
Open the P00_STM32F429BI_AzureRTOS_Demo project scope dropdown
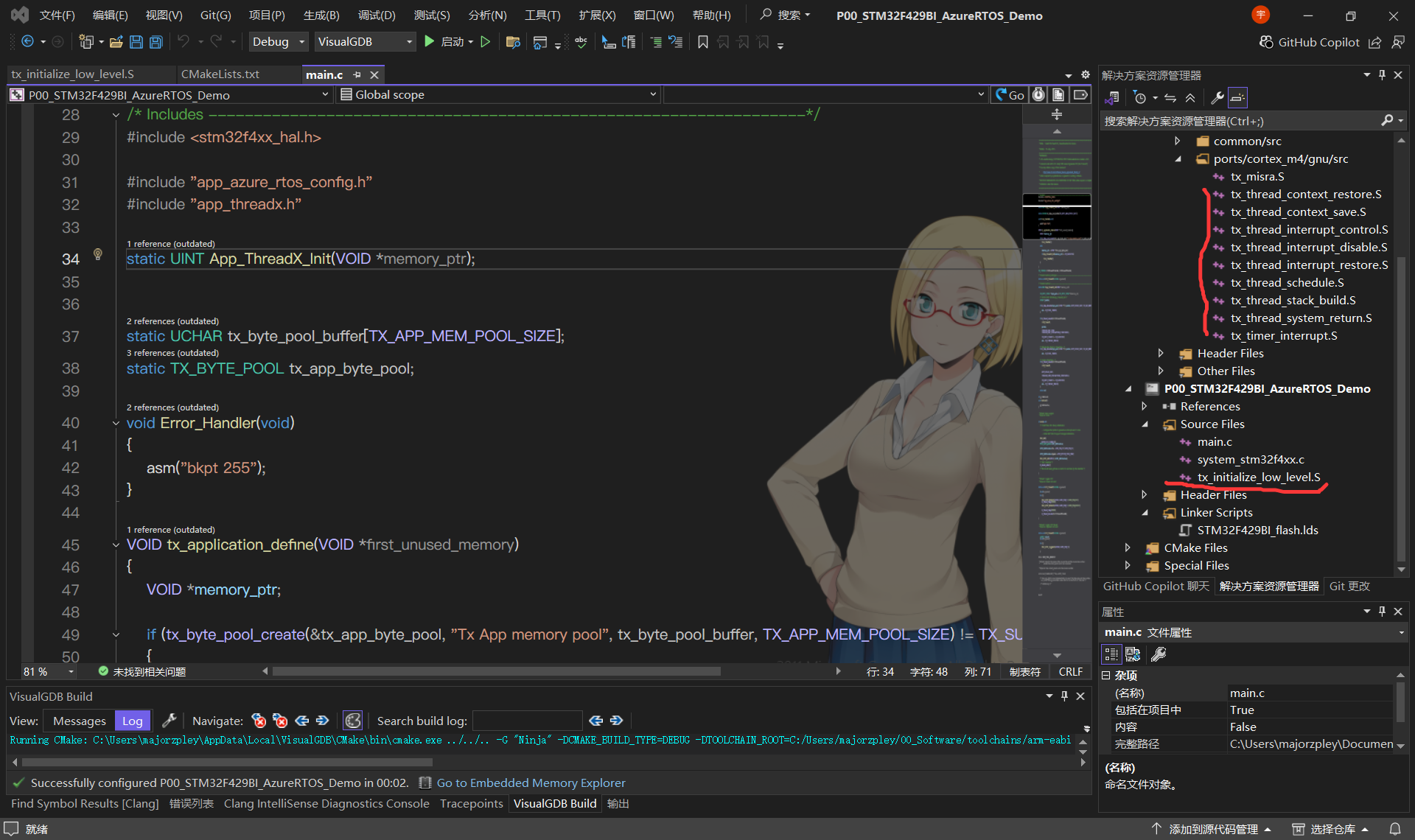point(170,95)
